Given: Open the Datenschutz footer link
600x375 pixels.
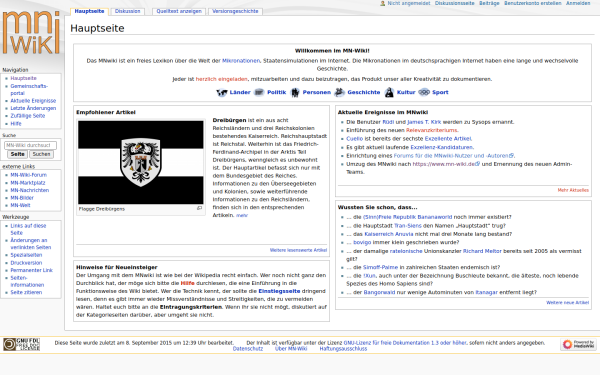Looking at the screenshot, I should click(x=248, y=349).
